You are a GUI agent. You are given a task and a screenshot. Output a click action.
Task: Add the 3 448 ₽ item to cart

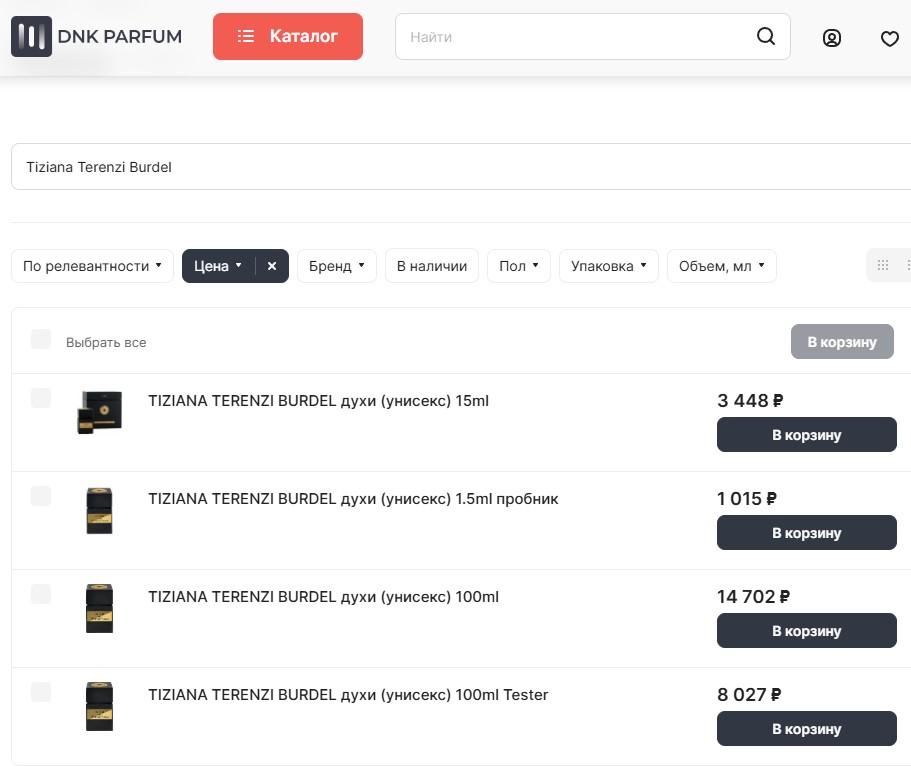(806, 435)
